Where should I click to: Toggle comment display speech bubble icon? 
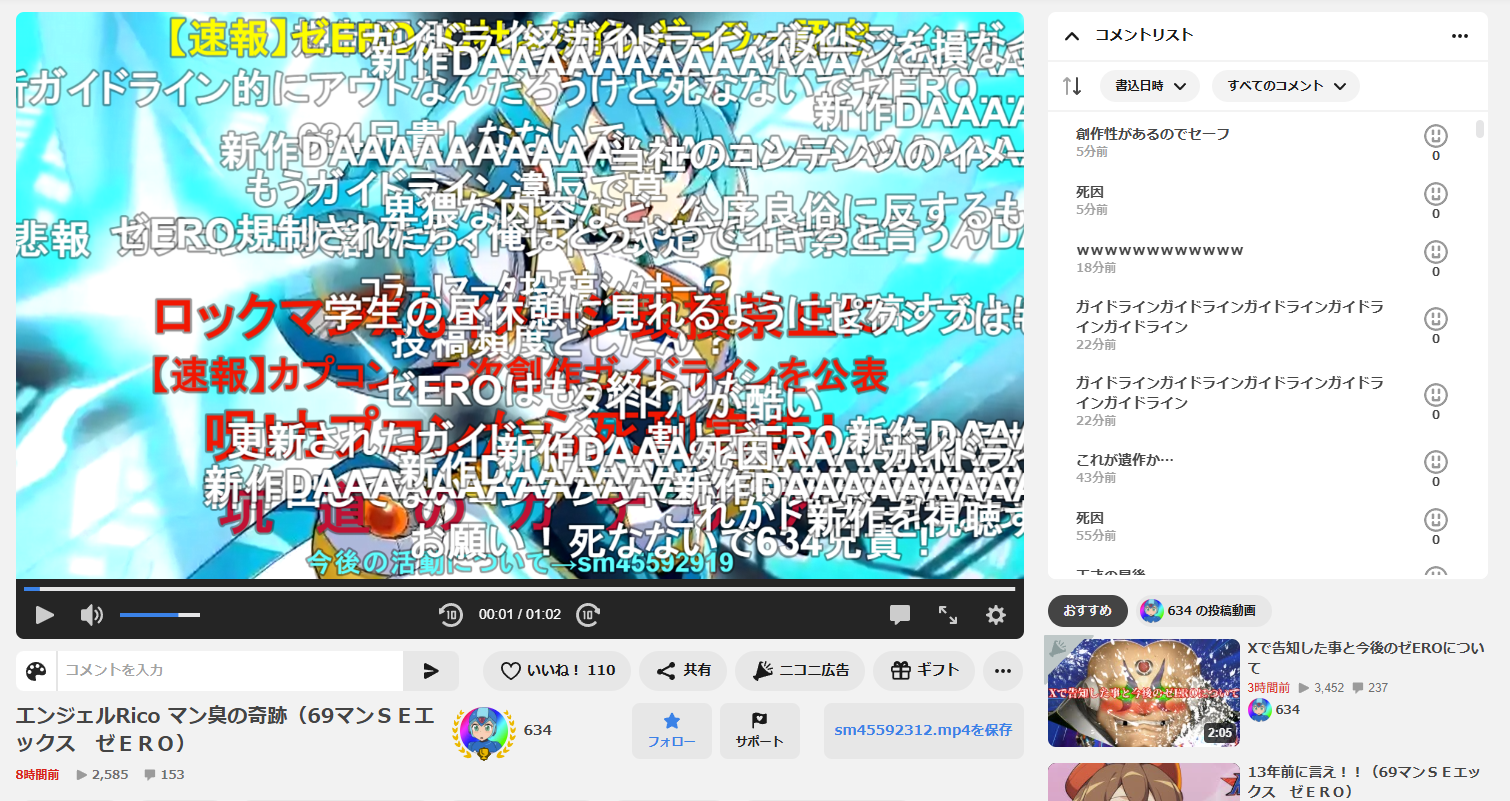pos(899,615)
